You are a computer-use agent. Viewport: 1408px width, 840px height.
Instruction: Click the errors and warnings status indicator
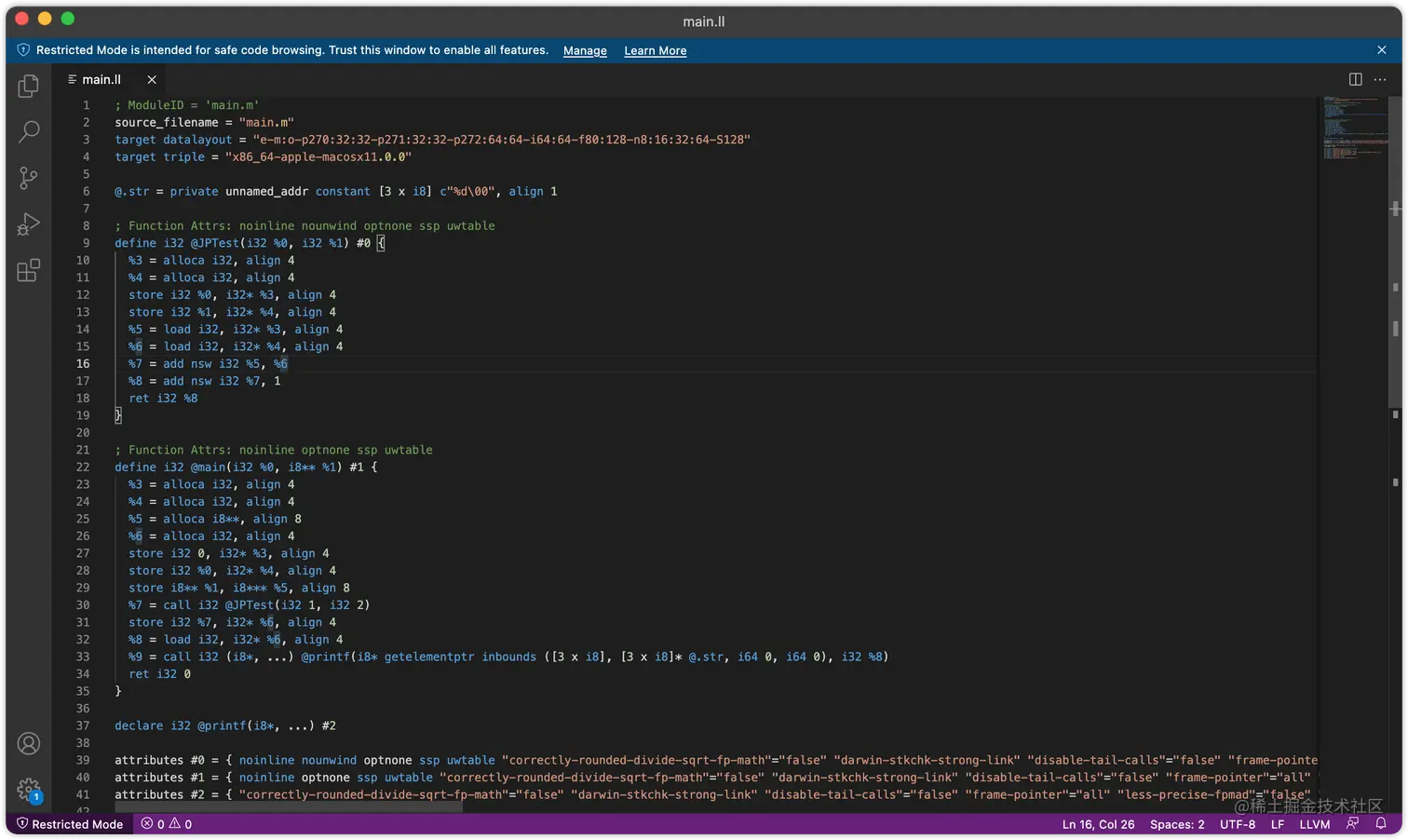click(x=167, y=824)
